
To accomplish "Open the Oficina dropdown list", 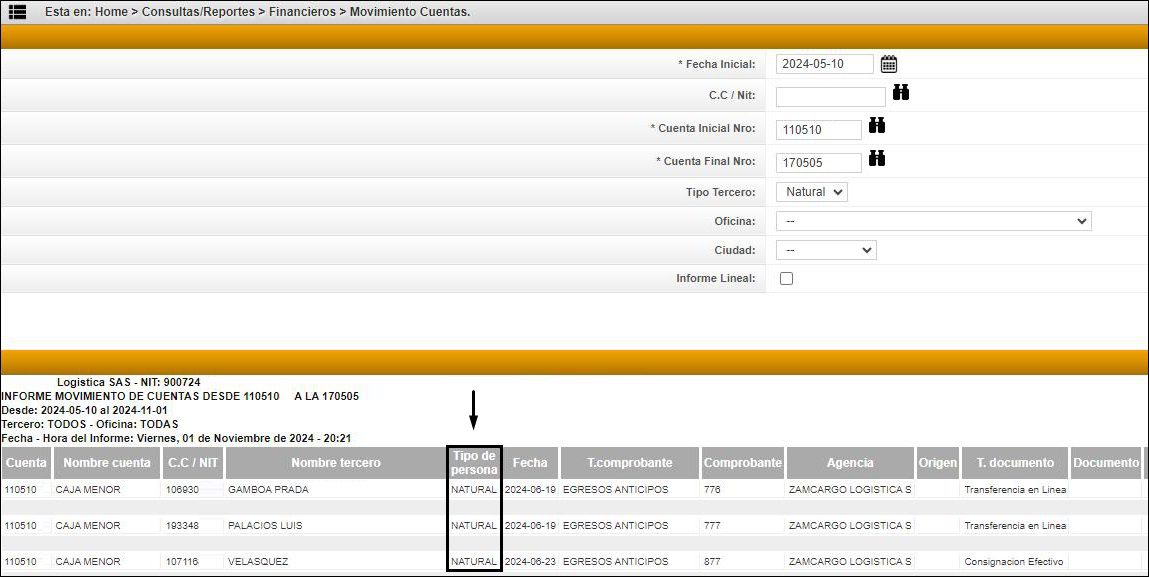I will pyautogui.click(x=933, y=221).
